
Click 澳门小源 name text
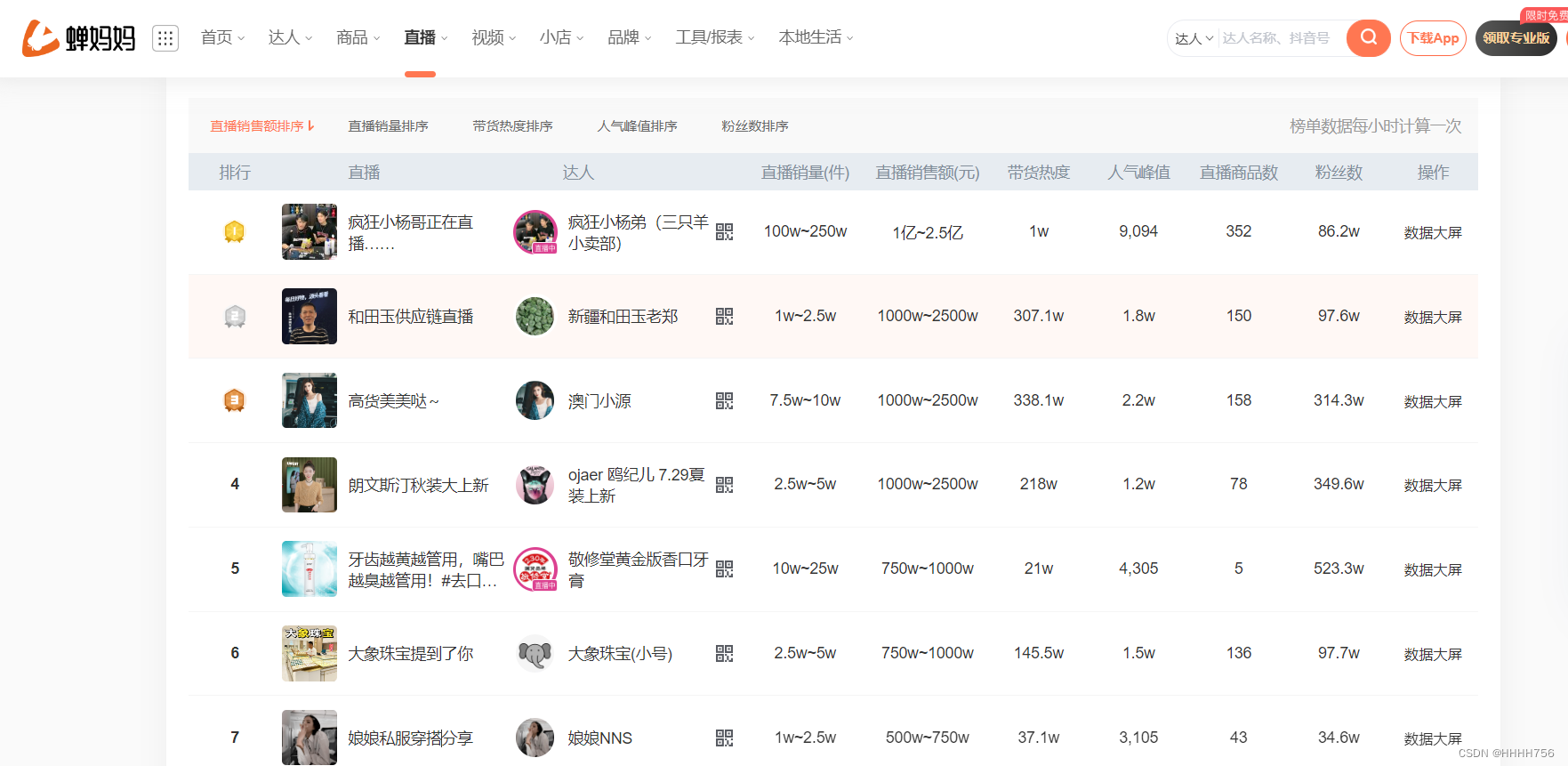click(599, 401)
